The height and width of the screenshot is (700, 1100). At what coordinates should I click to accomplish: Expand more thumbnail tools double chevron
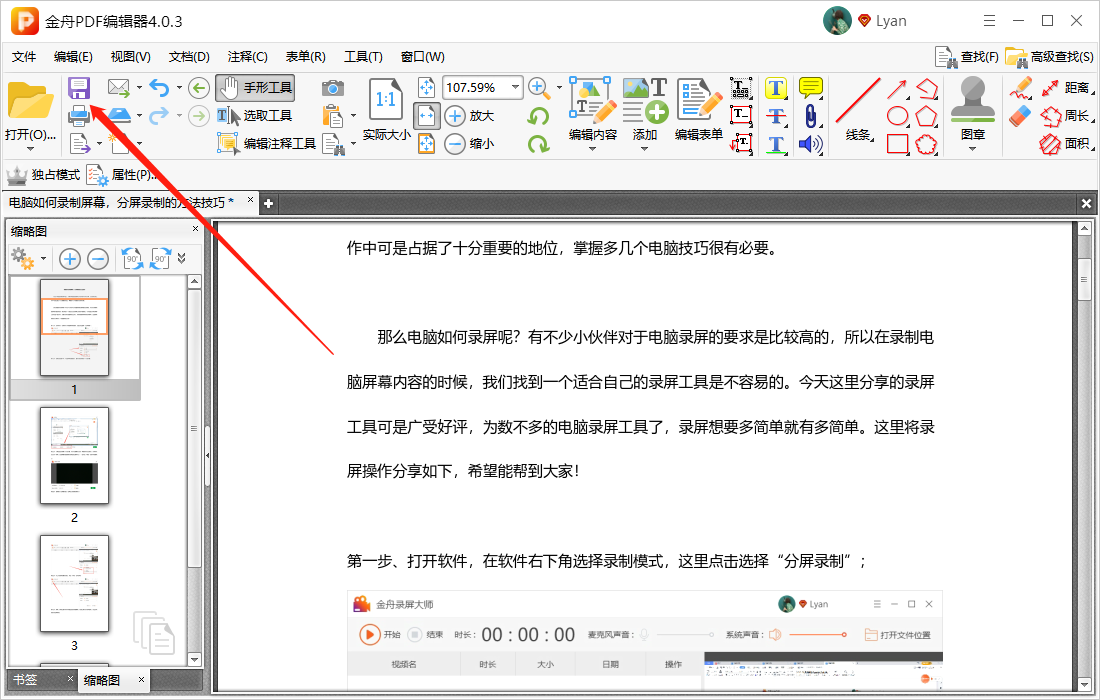click(x=182, y=259)
